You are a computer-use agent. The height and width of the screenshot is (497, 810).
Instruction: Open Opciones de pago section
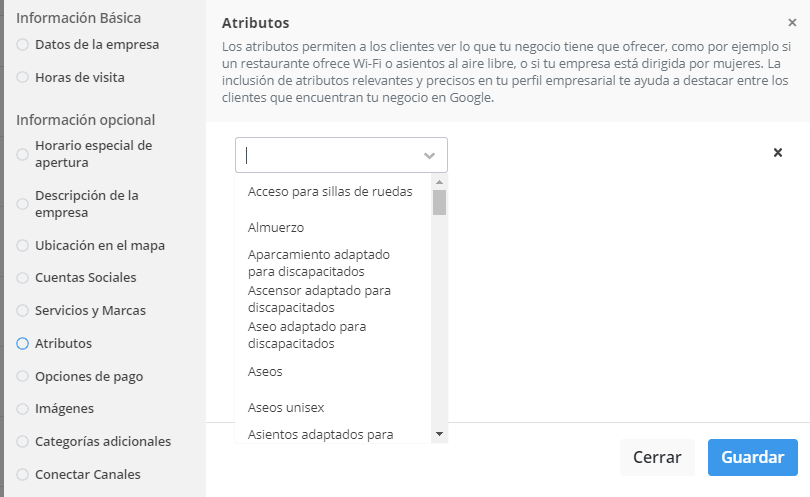(x=88, y=377)
